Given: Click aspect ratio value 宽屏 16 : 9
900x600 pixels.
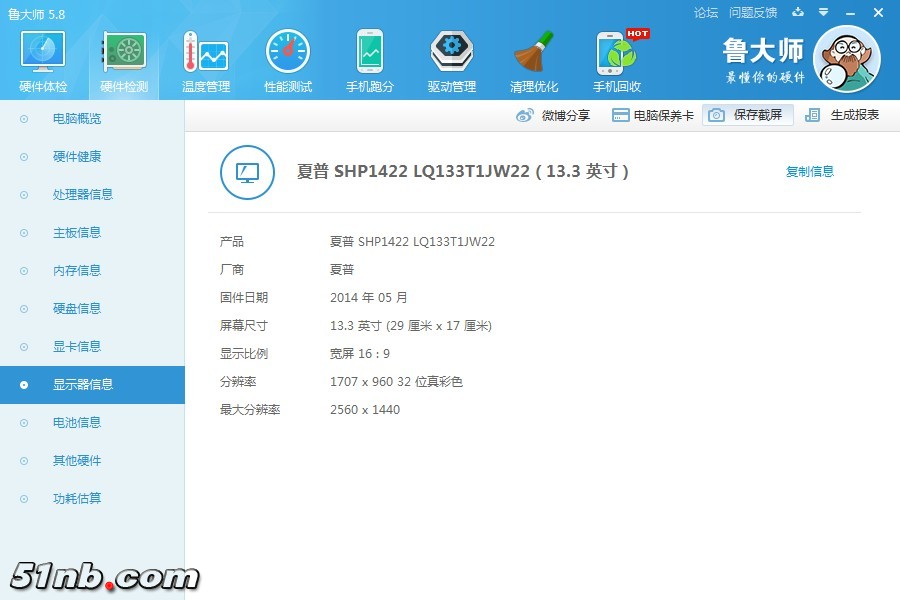Looking at the screenshot, I should (x=360, y=354).
